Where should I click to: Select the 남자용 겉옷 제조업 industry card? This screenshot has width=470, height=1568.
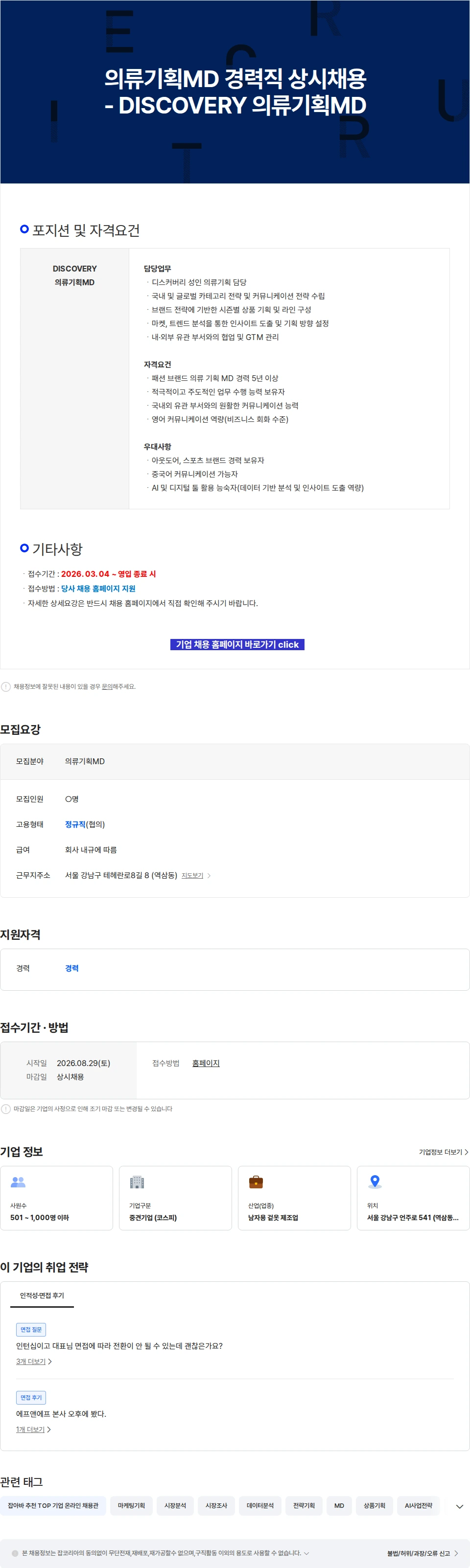[294, 1198]
